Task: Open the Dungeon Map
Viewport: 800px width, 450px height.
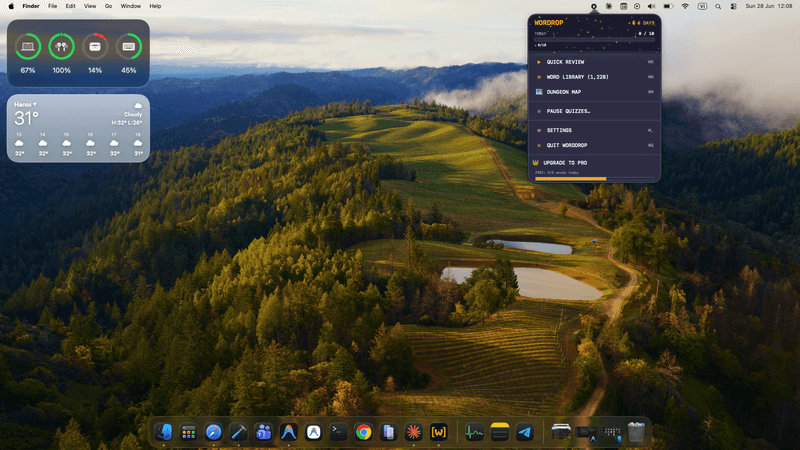Action: click(x=594, y=92)
